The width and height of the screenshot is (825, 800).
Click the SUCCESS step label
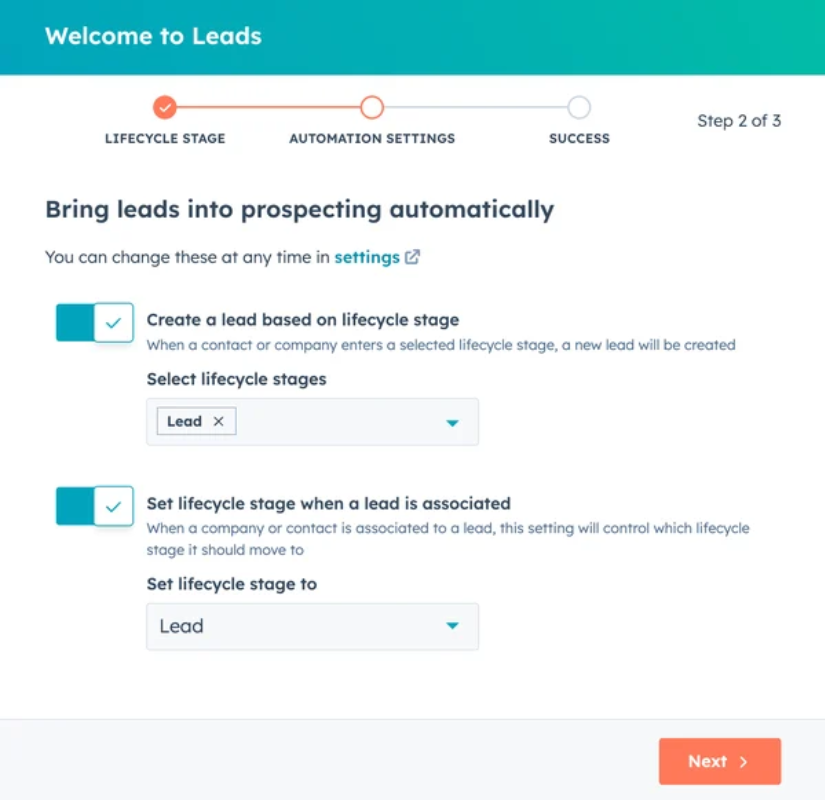[579, 139]
